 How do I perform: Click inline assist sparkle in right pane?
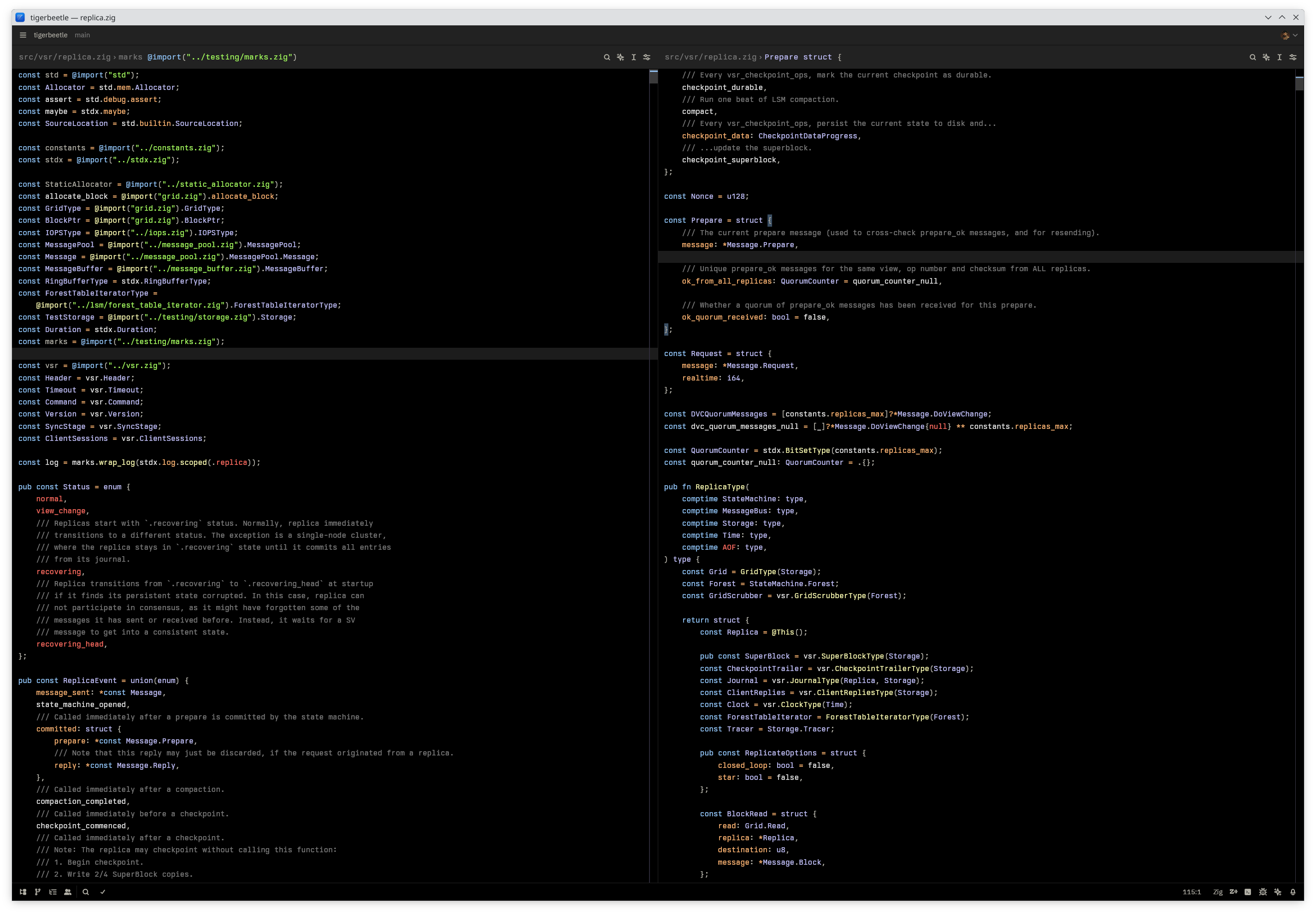1266,57
